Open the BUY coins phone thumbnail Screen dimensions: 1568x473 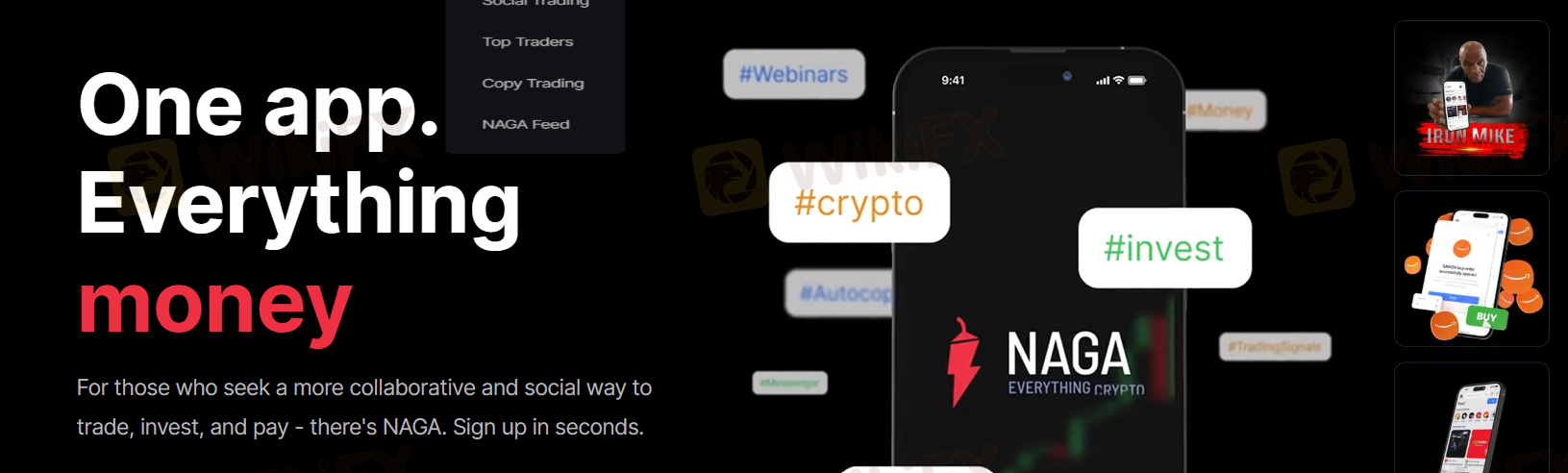1471,268
